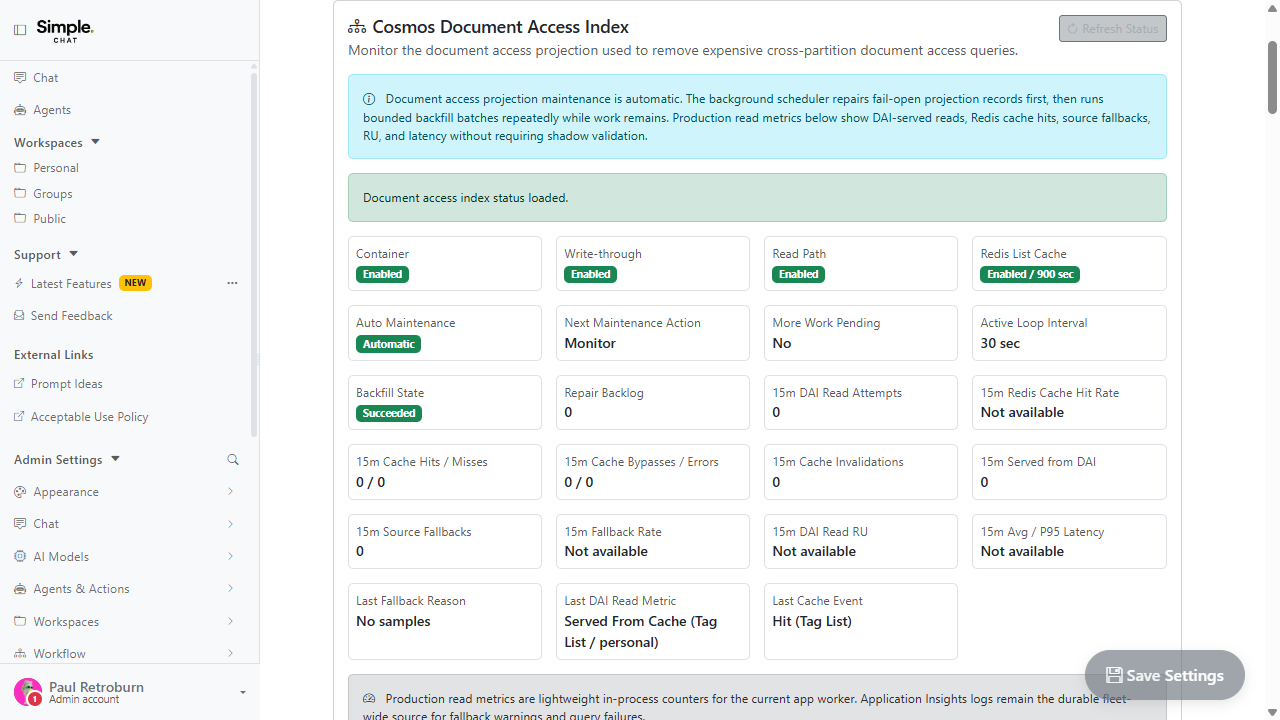Screen dimensions: 1280x720
Task: Click the Next Maintenance Action 'Monitor' value
Action: (x=590, y=343)
